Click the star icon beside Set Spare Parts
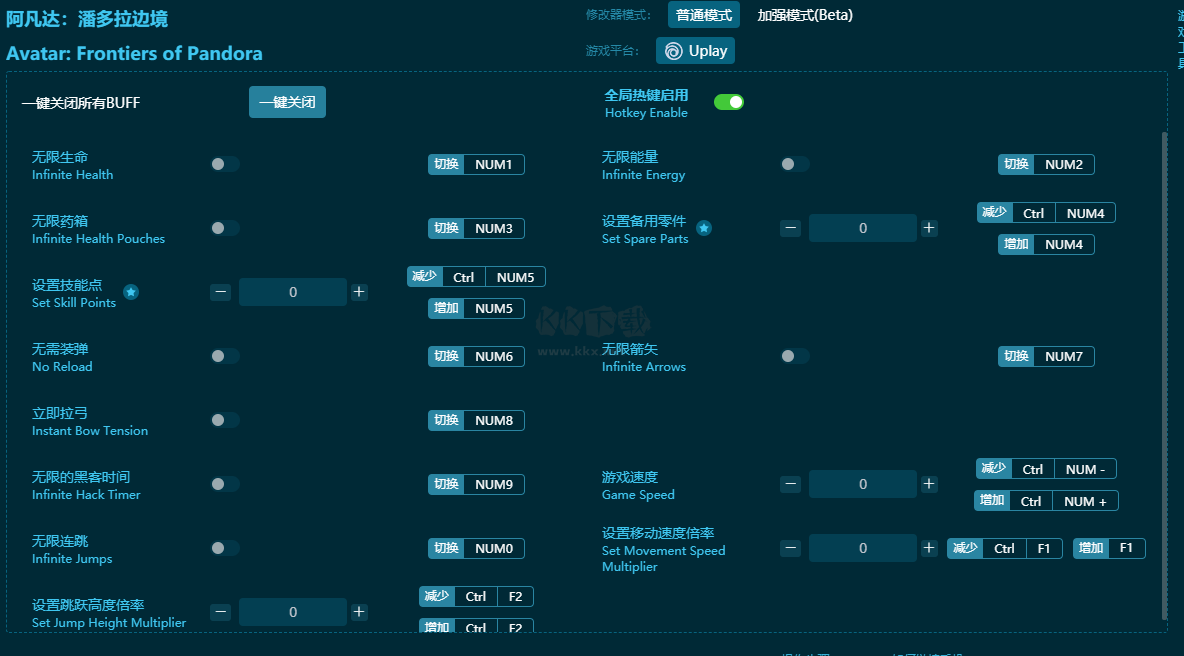Image resolution: width=1184 pixels, height=656 pixels. coord(704,228)
